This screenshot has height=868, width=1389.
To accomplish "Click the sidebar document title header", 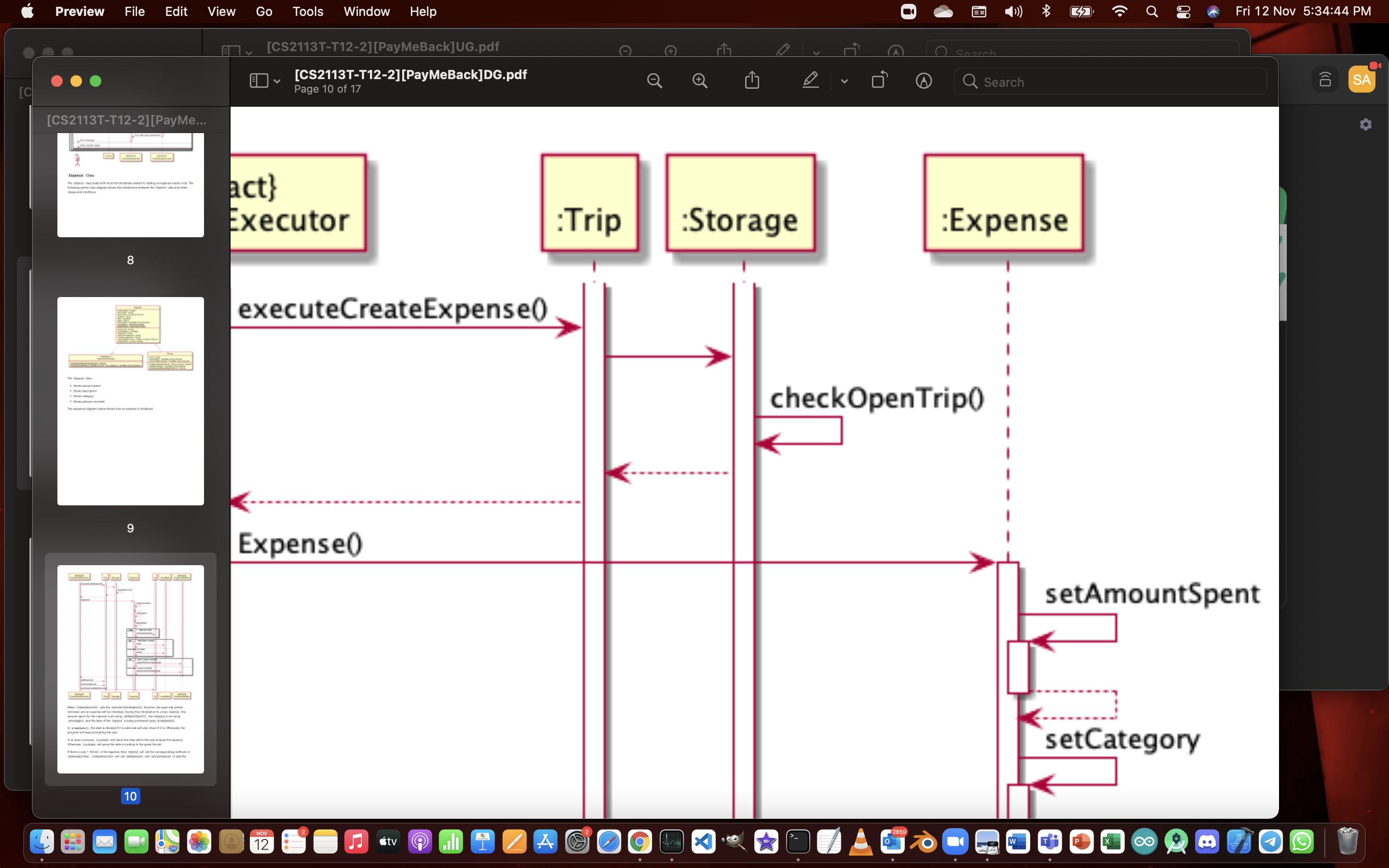I will coord(127,120).
